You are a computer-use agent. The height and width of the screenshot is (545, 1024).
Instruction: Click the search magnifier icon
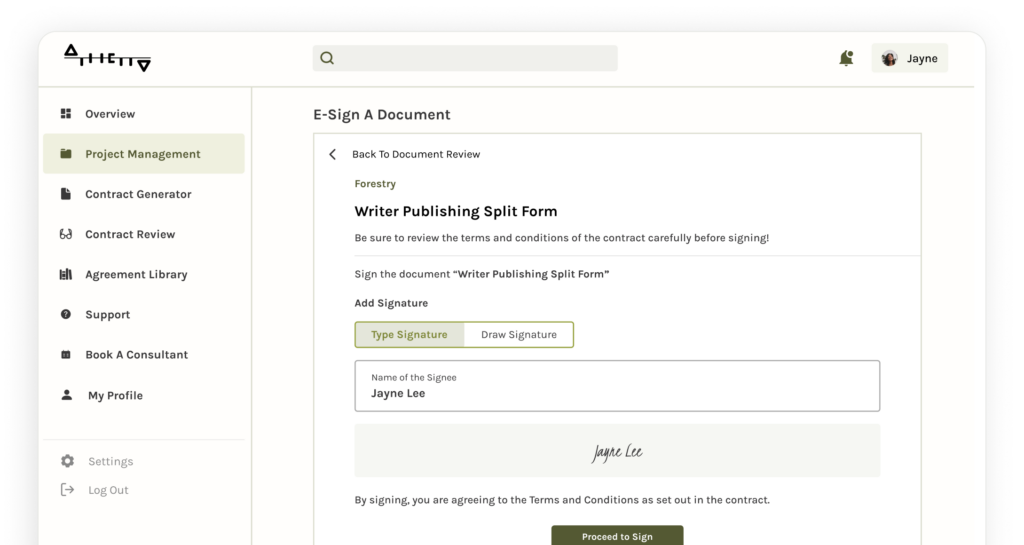(x=327, y=58)
